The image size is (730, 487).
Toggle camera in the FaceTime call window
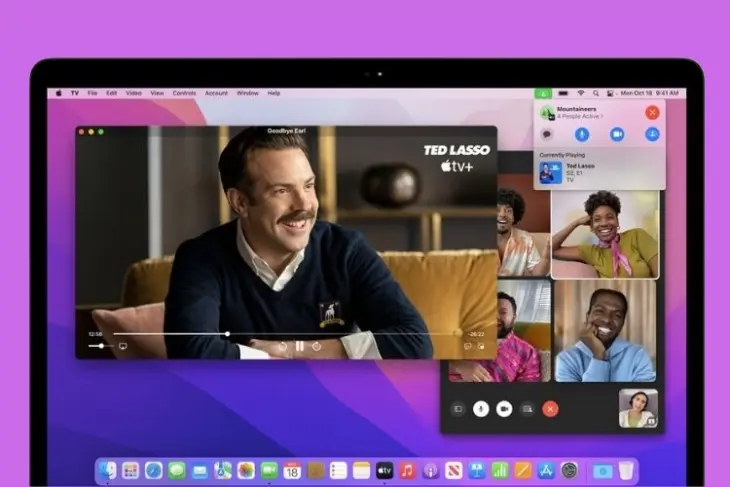(504, 408)
